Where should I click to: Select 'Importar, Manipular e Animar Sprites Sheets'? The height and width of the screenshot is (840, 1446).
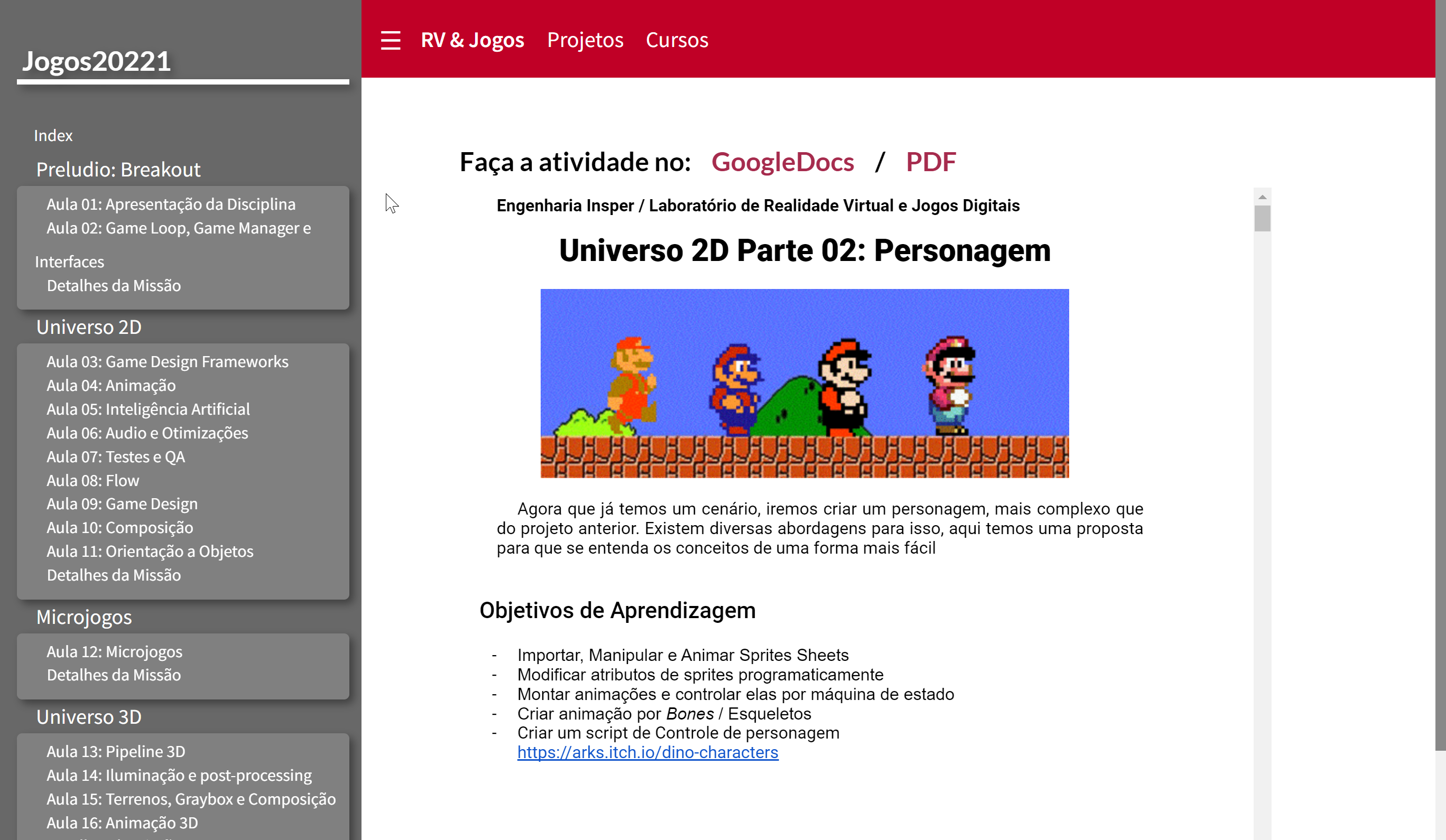point(683,655)
